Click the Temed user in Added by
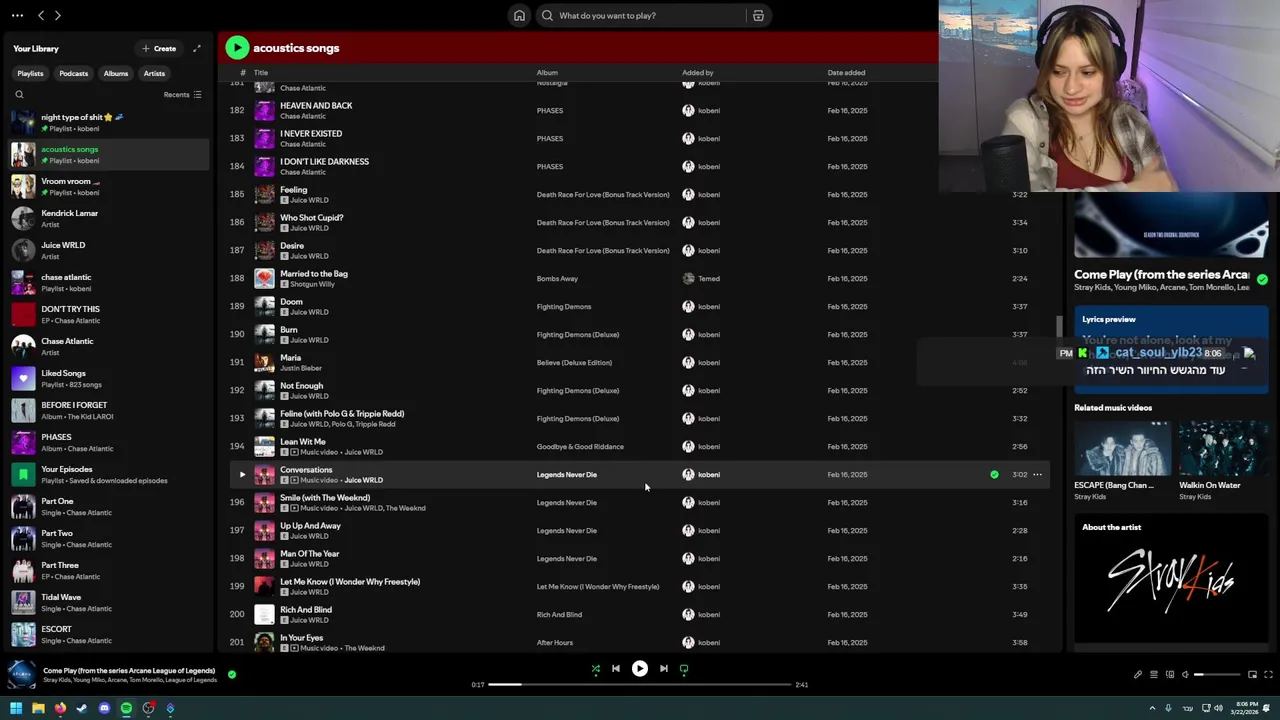This screenshot has width=1280, height=720. click(709, 279)
